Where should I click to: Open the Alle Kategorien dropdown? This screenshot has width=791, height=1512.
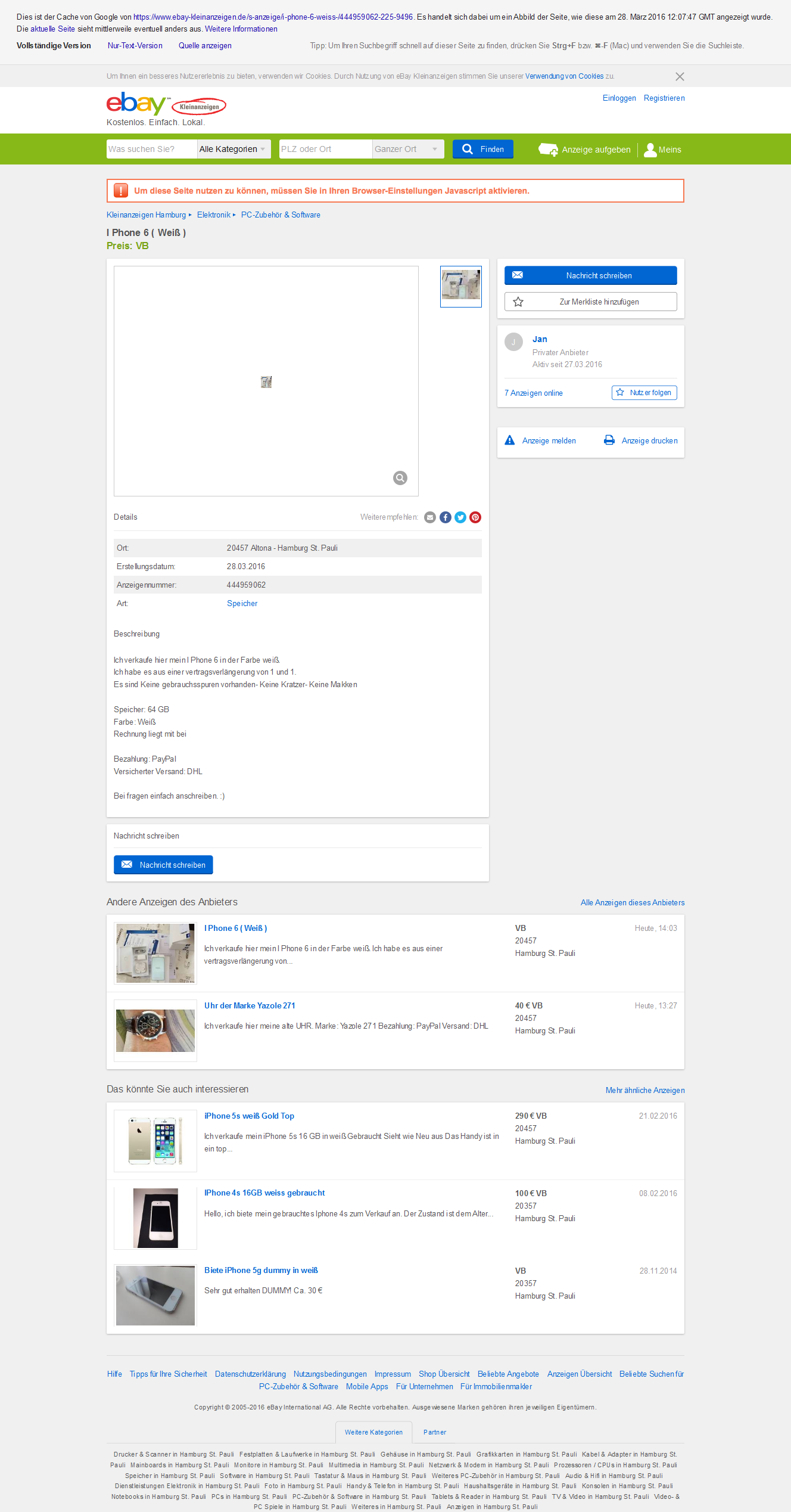233,149
